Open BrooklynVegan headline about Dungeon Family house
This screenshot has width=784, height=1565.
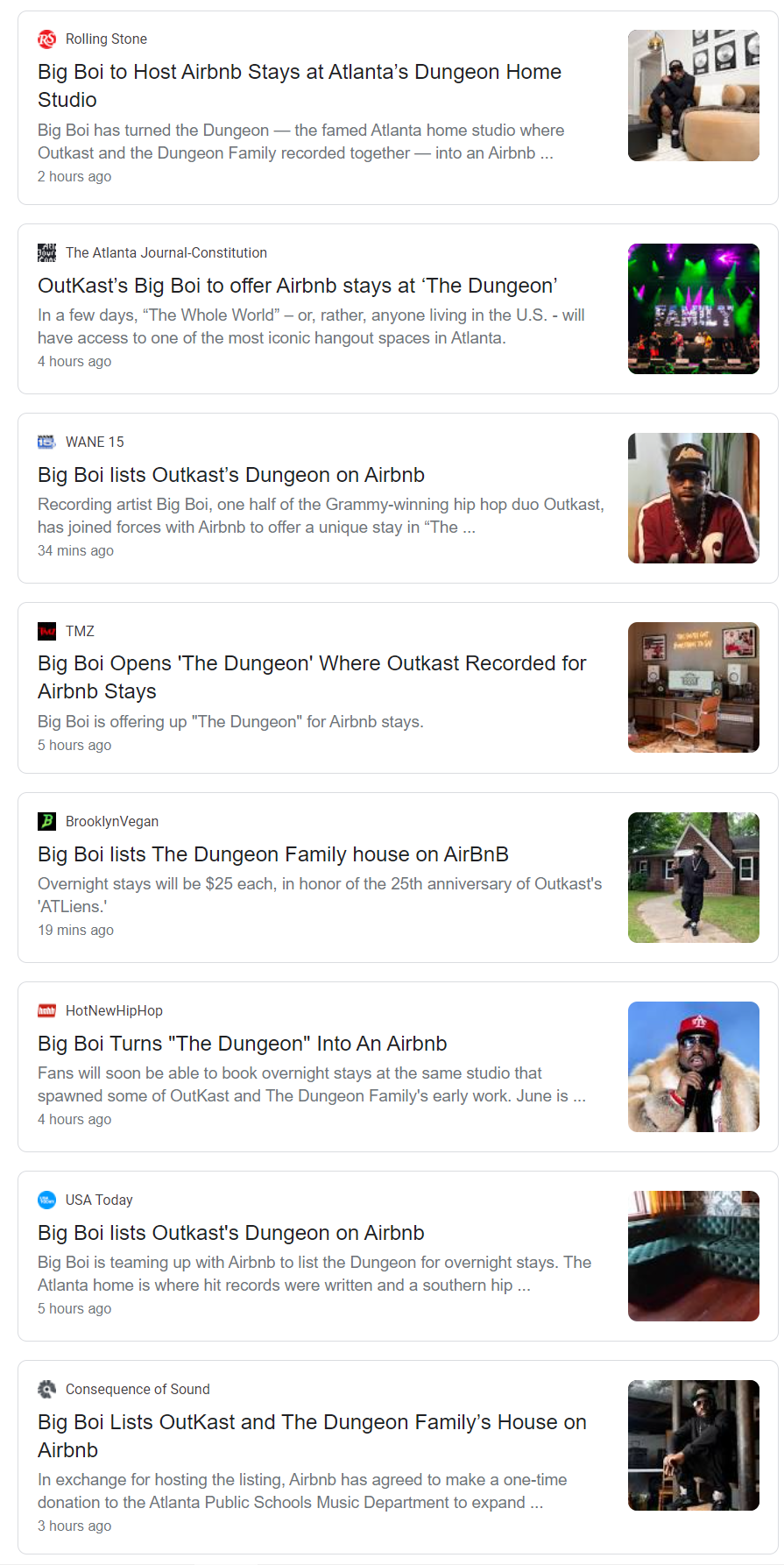pos(273,854)
